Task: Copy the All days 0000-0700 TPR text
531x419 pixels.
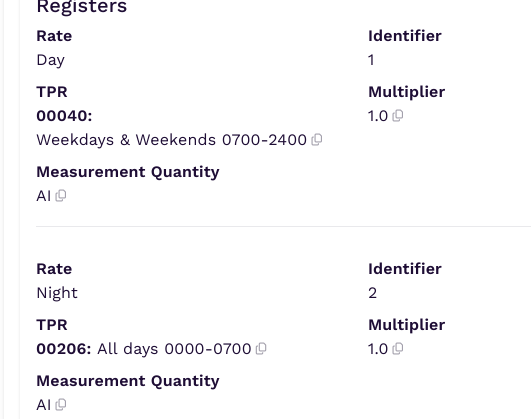Action: 261,349
